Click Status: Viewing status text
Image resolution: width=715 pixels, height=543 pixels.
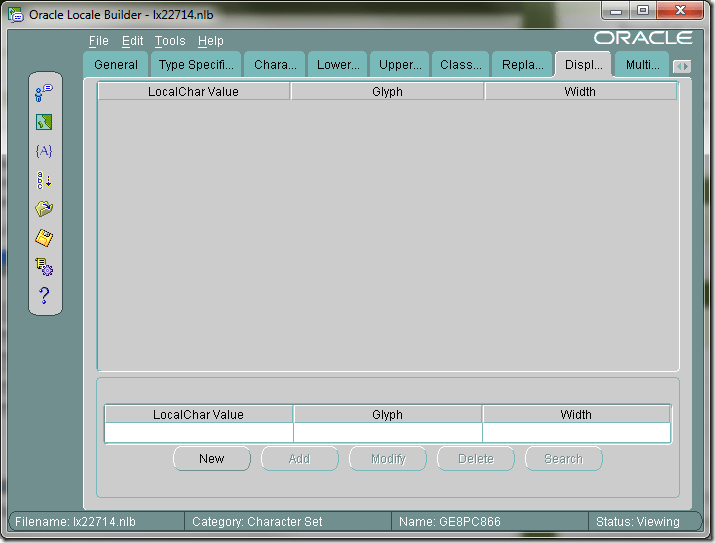tap(637, 522)
